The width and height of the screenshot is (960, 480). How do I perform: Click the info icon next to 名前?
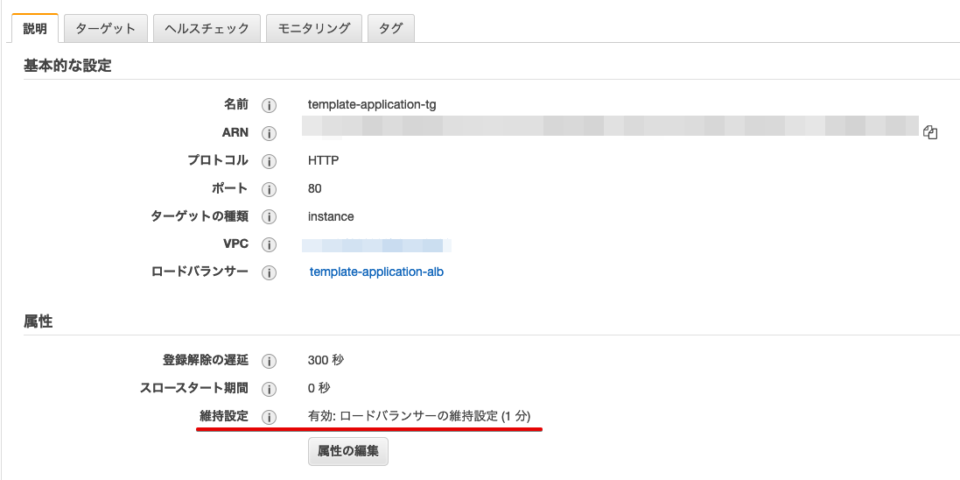click(x=269, y=105)
